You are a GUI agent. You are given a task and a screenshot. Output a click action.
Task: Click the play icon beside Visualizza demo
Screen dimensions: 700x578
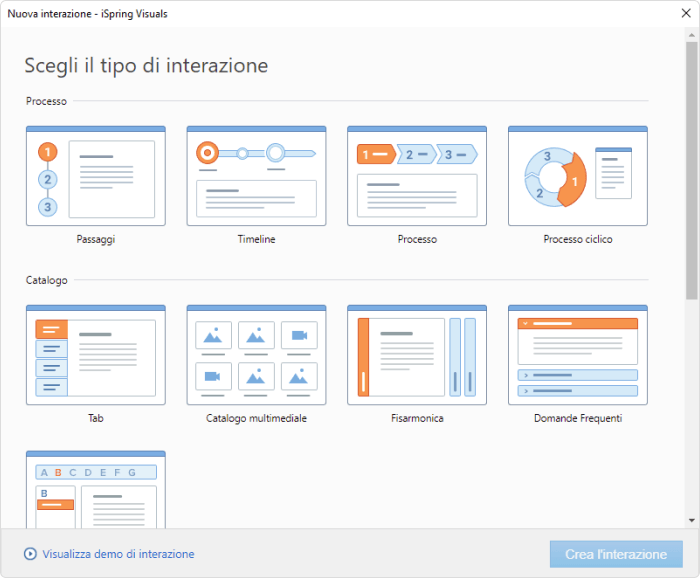pos(30,554)
